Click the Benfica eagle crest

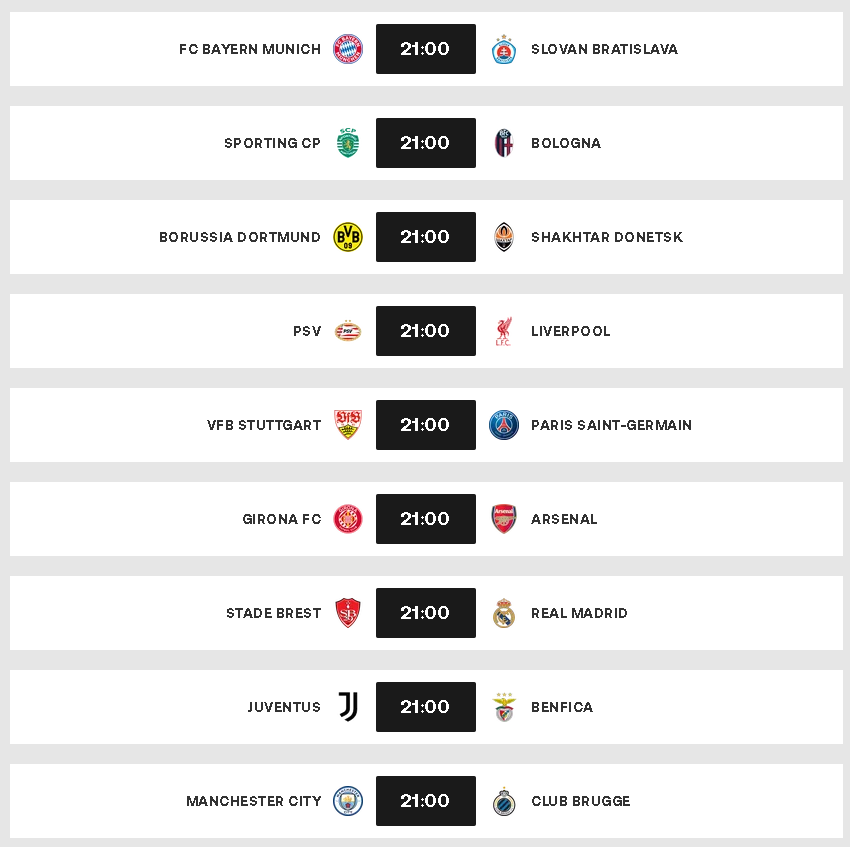point(504,707)
